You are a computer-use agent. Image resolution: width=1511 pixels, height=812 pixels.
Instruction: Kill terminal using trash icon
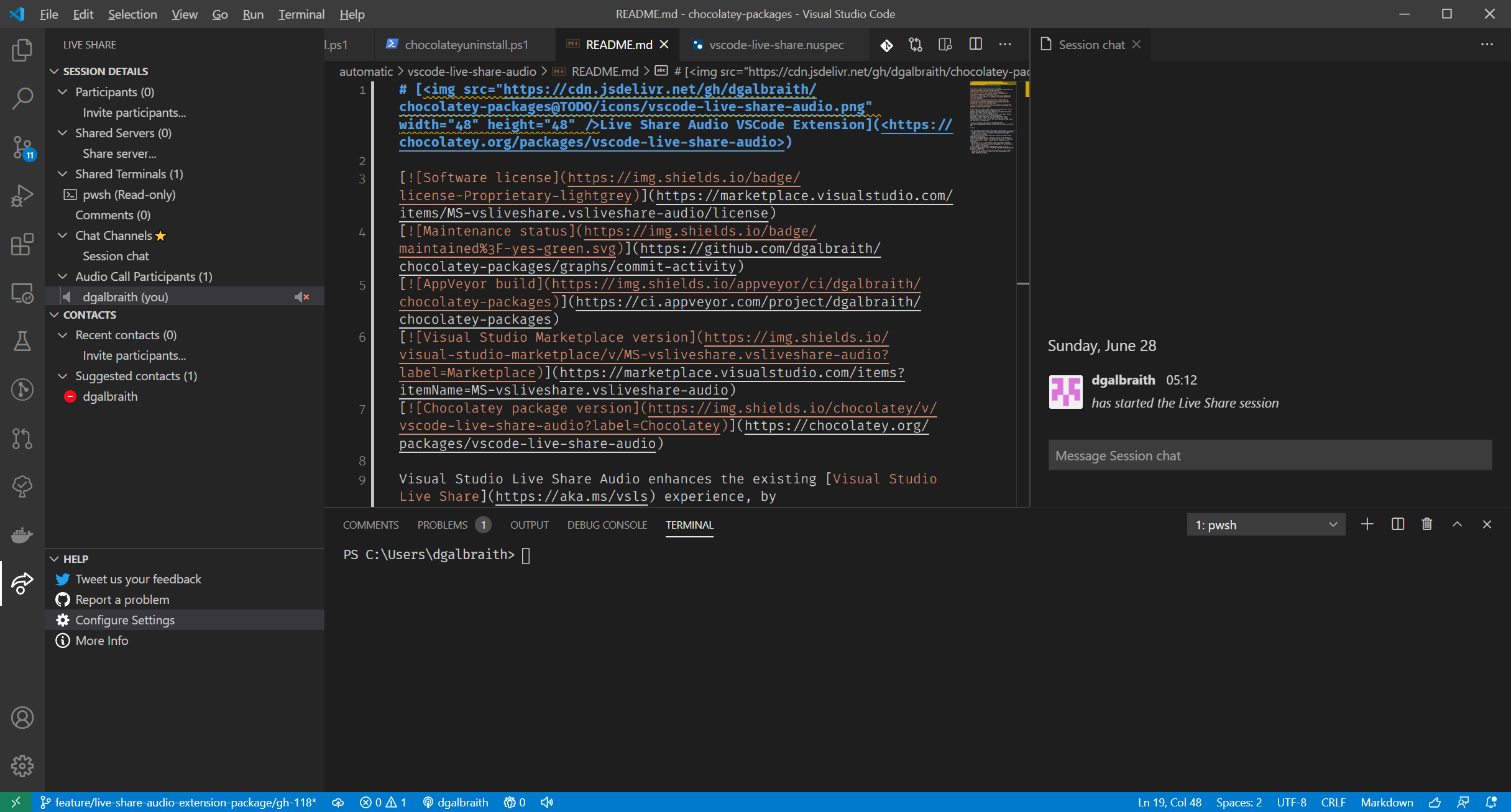coord(1427,524)
